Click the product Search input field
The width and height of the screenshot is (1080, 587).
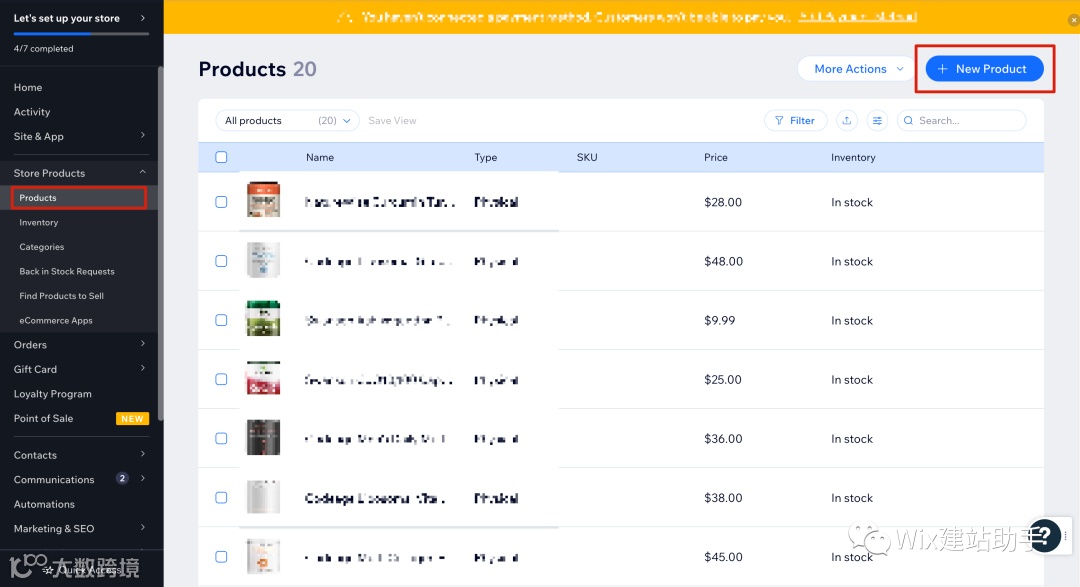pos(966,121)
